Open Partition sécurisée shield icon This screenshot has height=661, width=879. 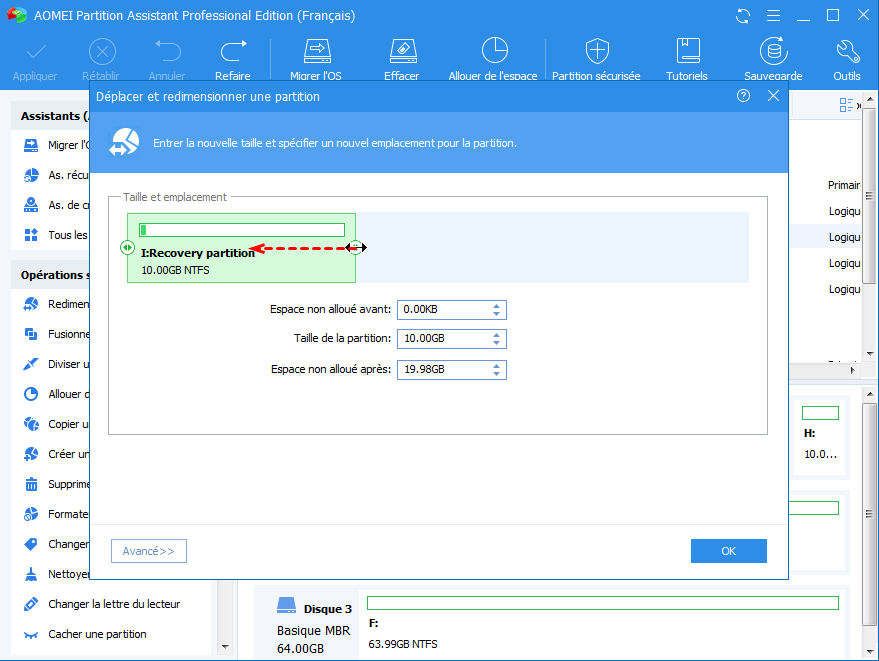pyautogui.click(x=597, y=52)
